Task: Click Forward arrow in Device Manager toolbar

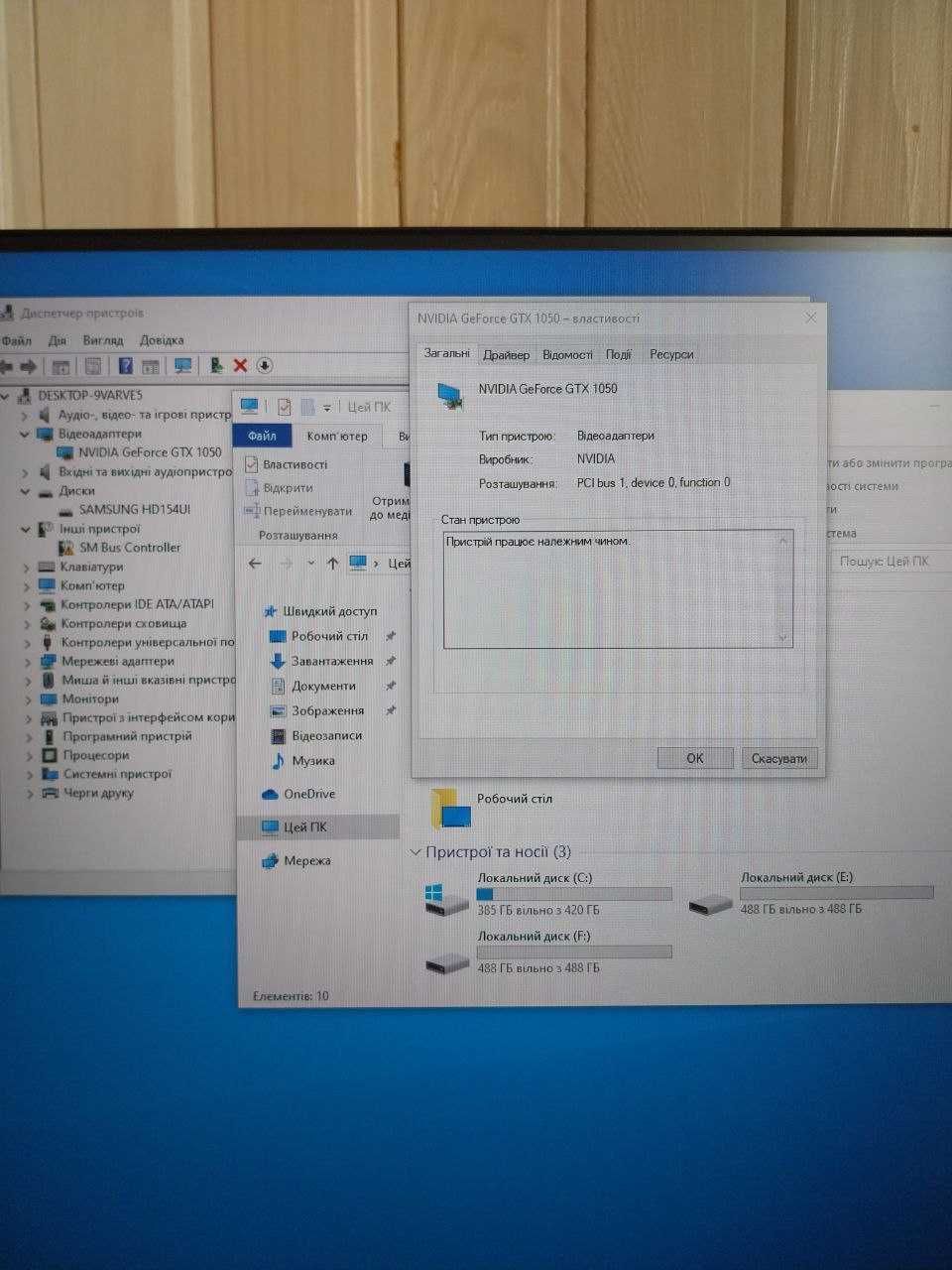Action: 28,366
